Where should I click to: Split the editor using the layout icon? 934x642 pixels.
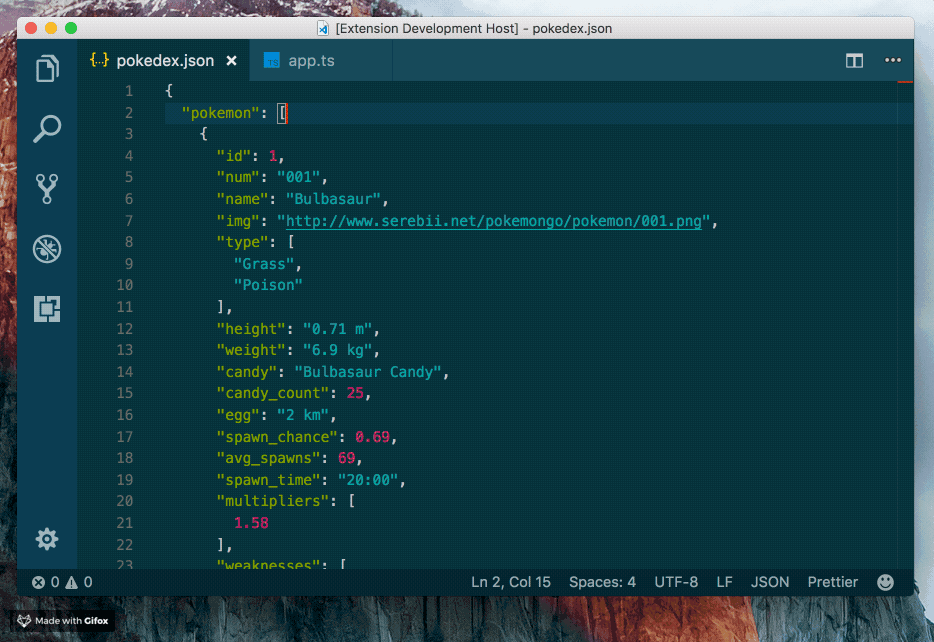854,60
